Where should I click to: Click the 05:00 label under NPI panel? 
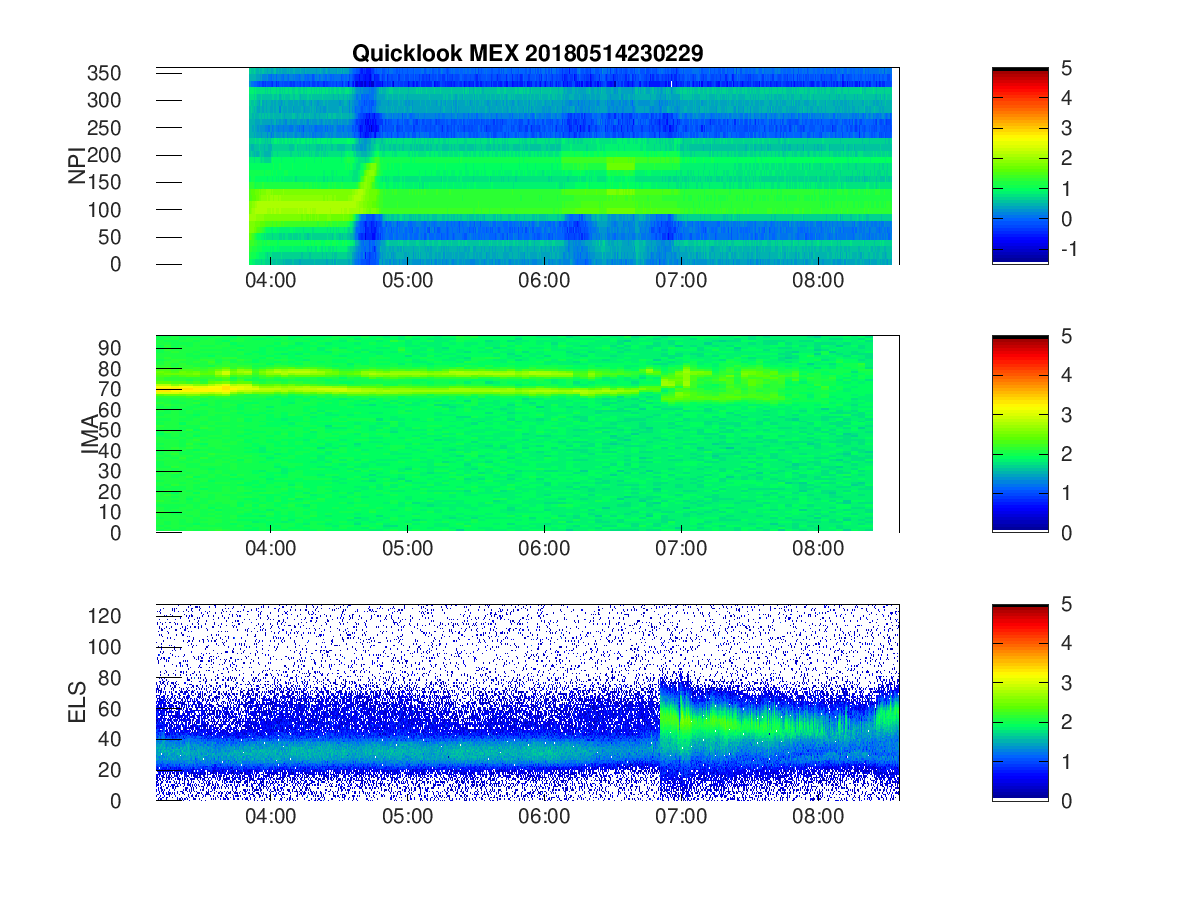407,281
